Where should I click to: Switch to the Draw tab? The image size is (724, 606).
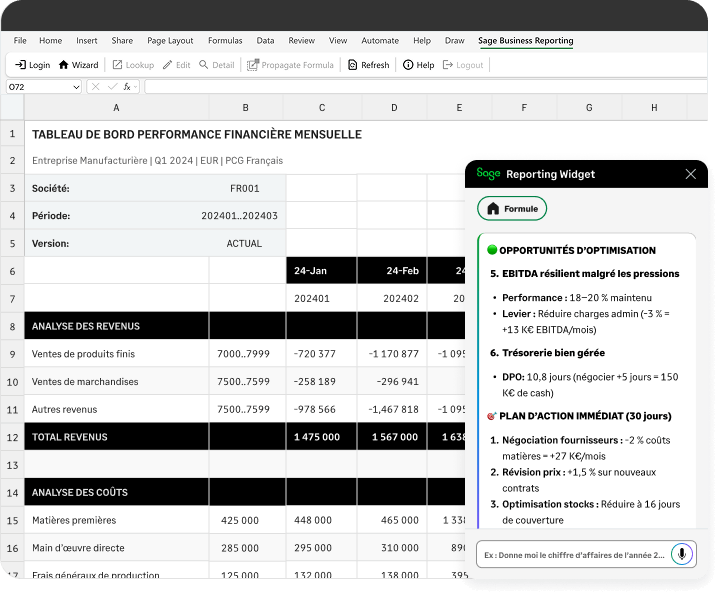click(x=454, y=41)
